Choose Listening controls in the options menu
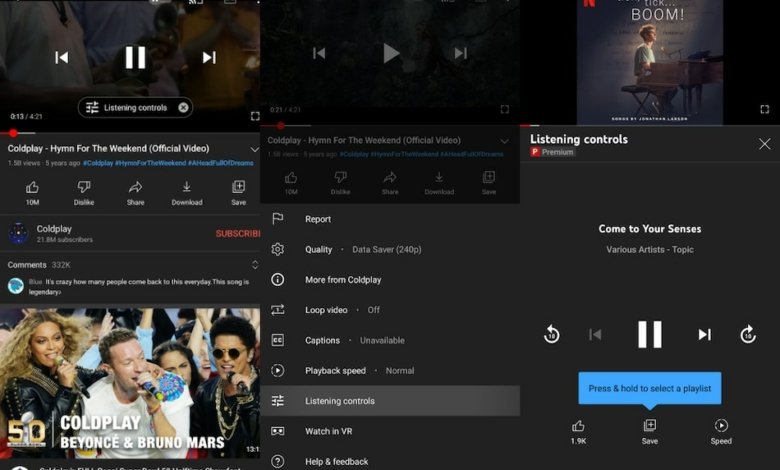The height and width of the screenshot is (470, 780). [390, 401]
